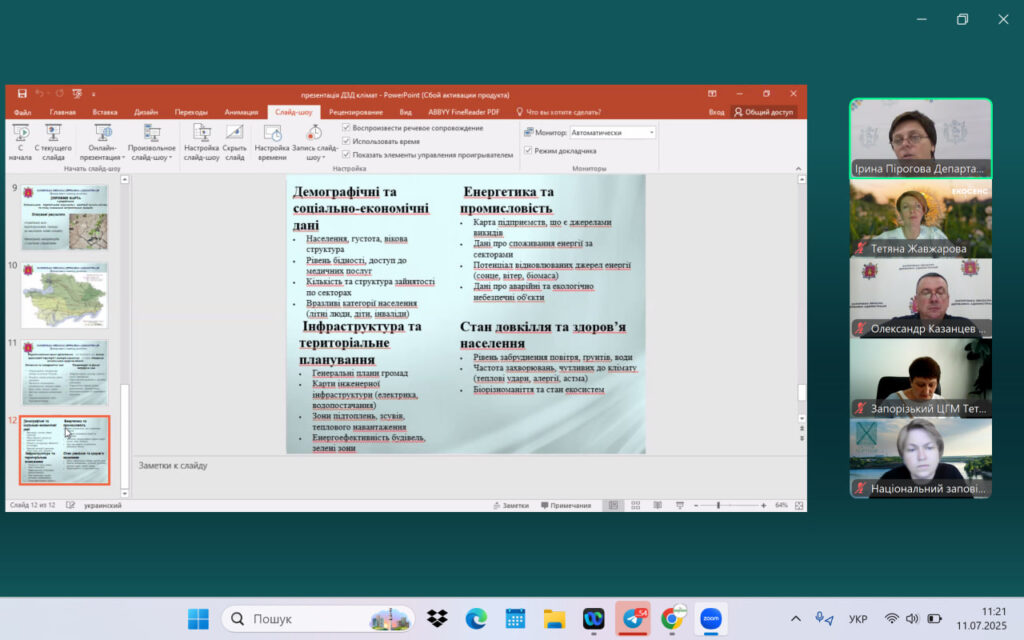Disable Режим докладчика checkbox

coord(528,150)
